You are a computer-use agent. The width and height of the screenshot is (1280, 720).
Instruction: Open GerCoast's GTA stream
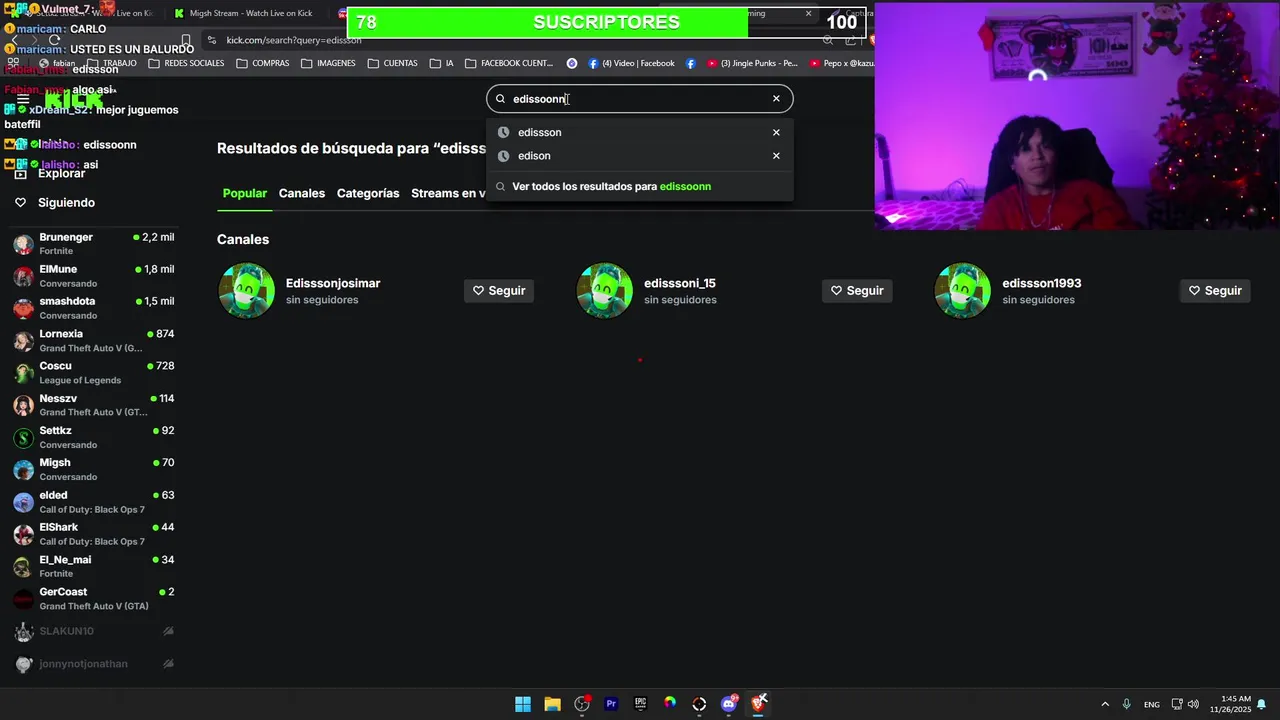coord(93,598)
